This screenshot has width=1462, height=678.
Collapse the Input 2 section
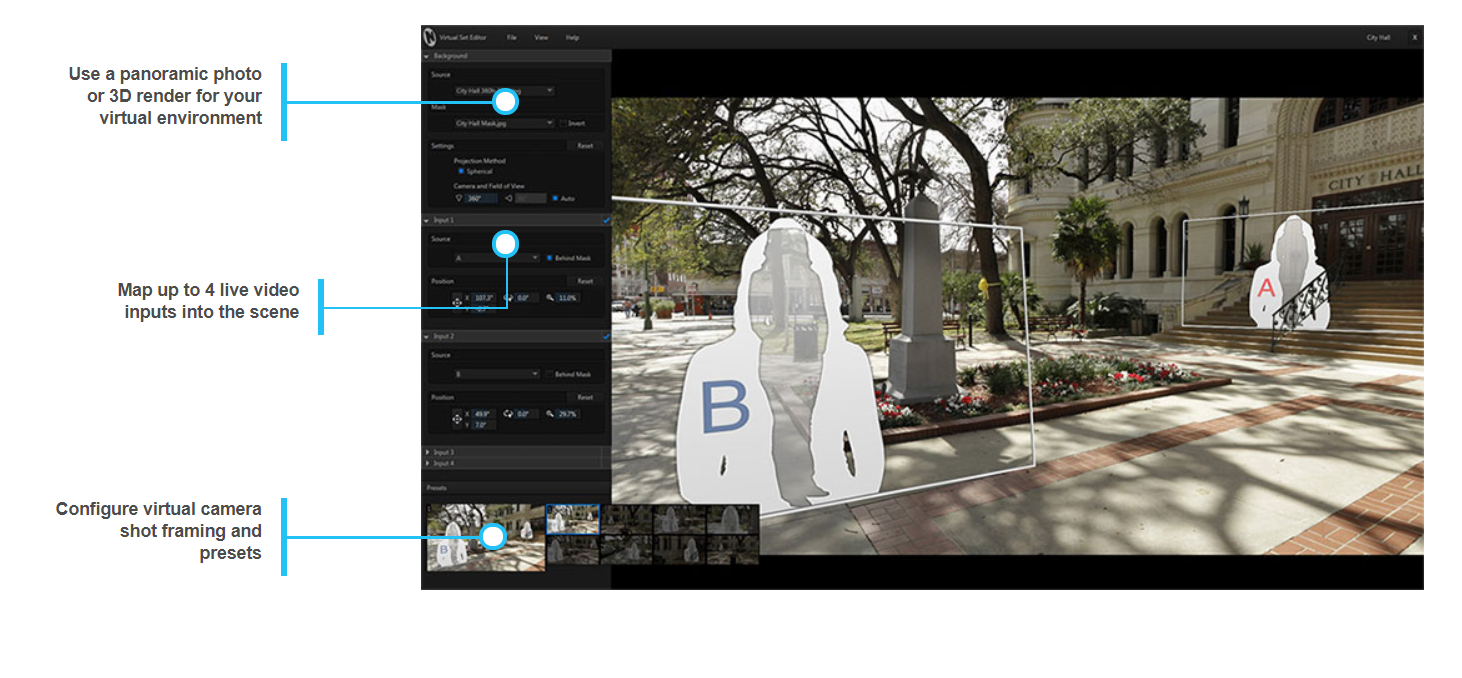[x=426, y=337]
